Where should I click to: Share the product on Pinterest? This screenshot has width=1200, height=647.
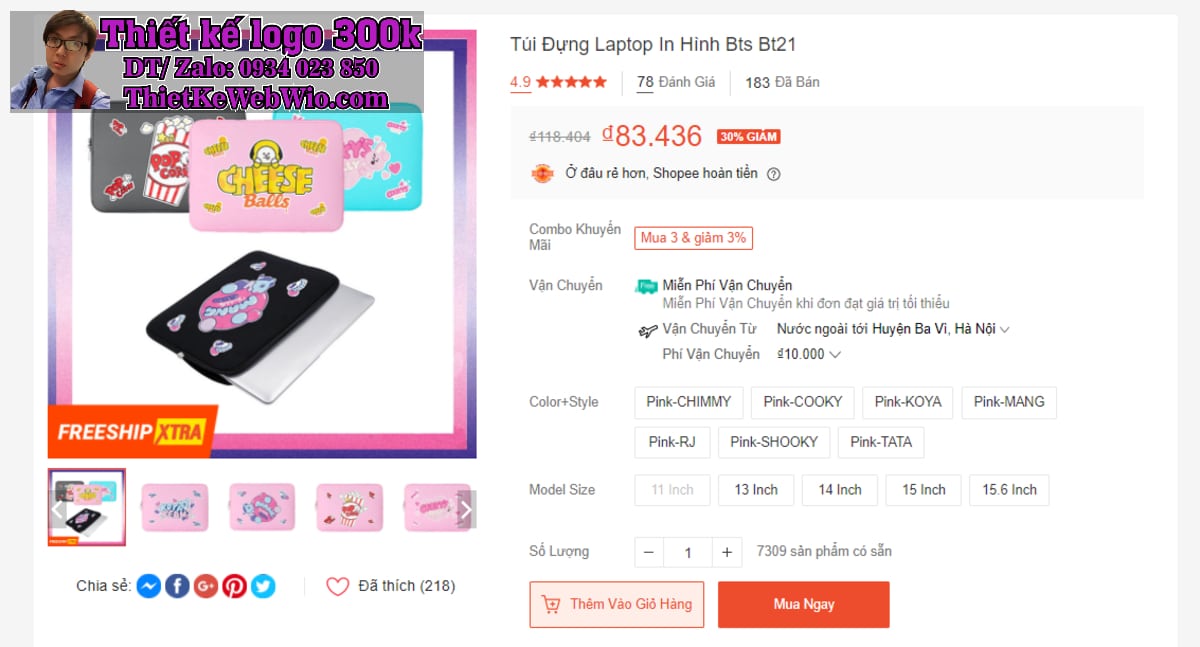pos(235,586)
